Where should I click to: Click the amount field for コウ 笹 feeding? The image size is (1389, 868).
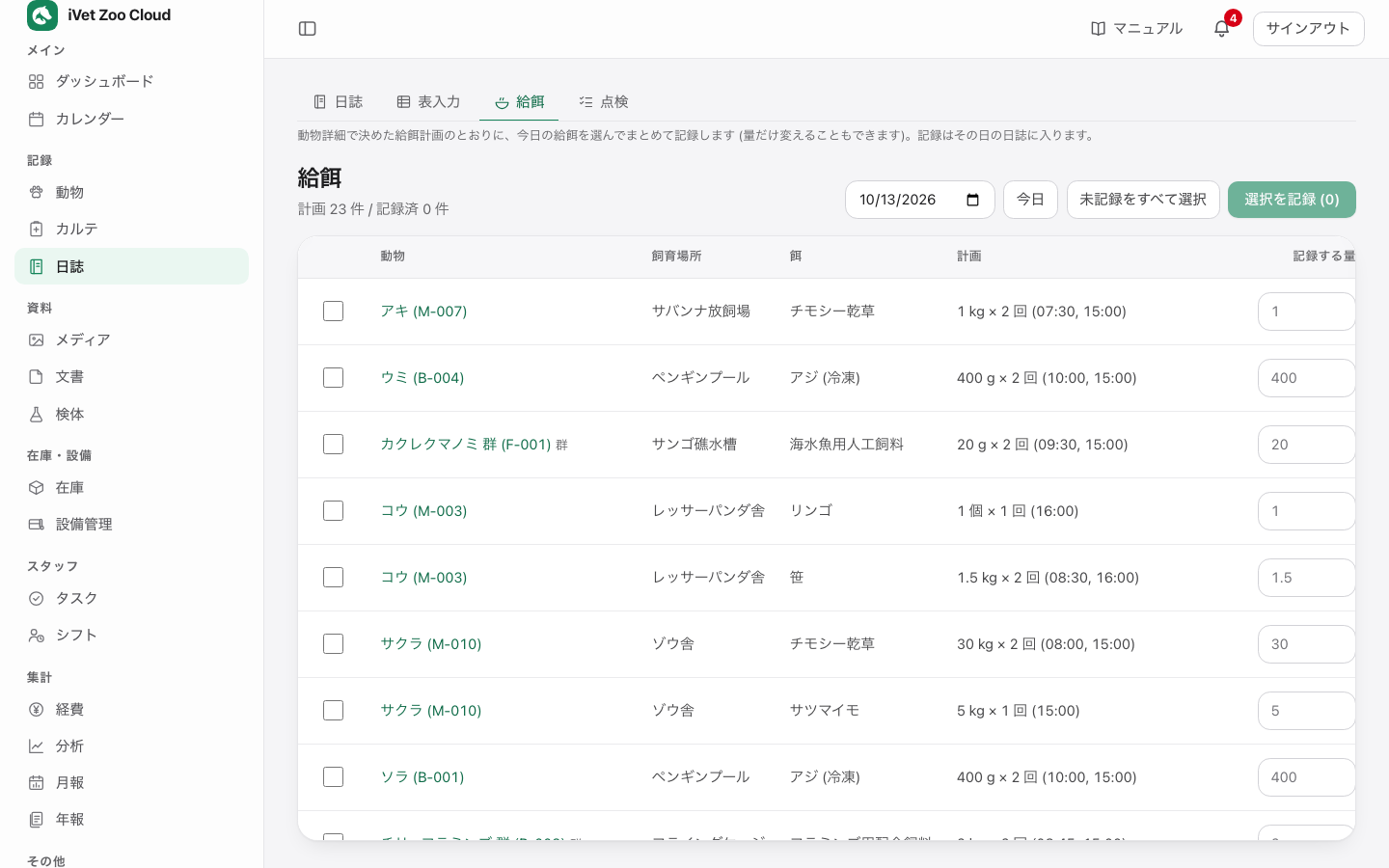pyautogui.click(x=1306, y=578)
